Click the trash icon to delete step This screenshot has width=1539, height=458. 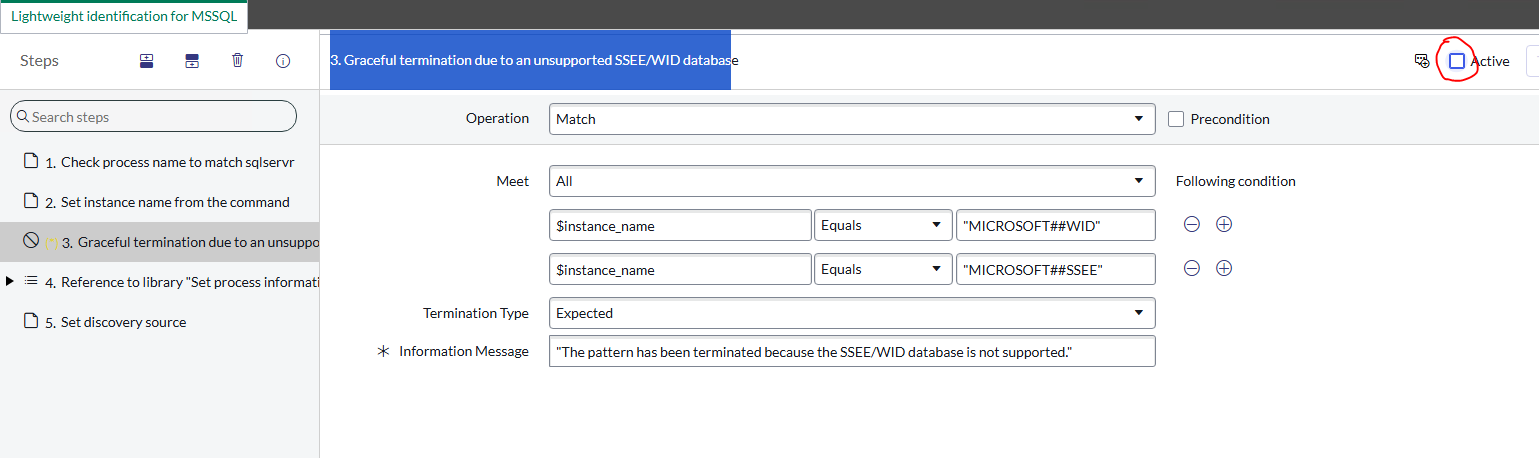coord(237,60)
